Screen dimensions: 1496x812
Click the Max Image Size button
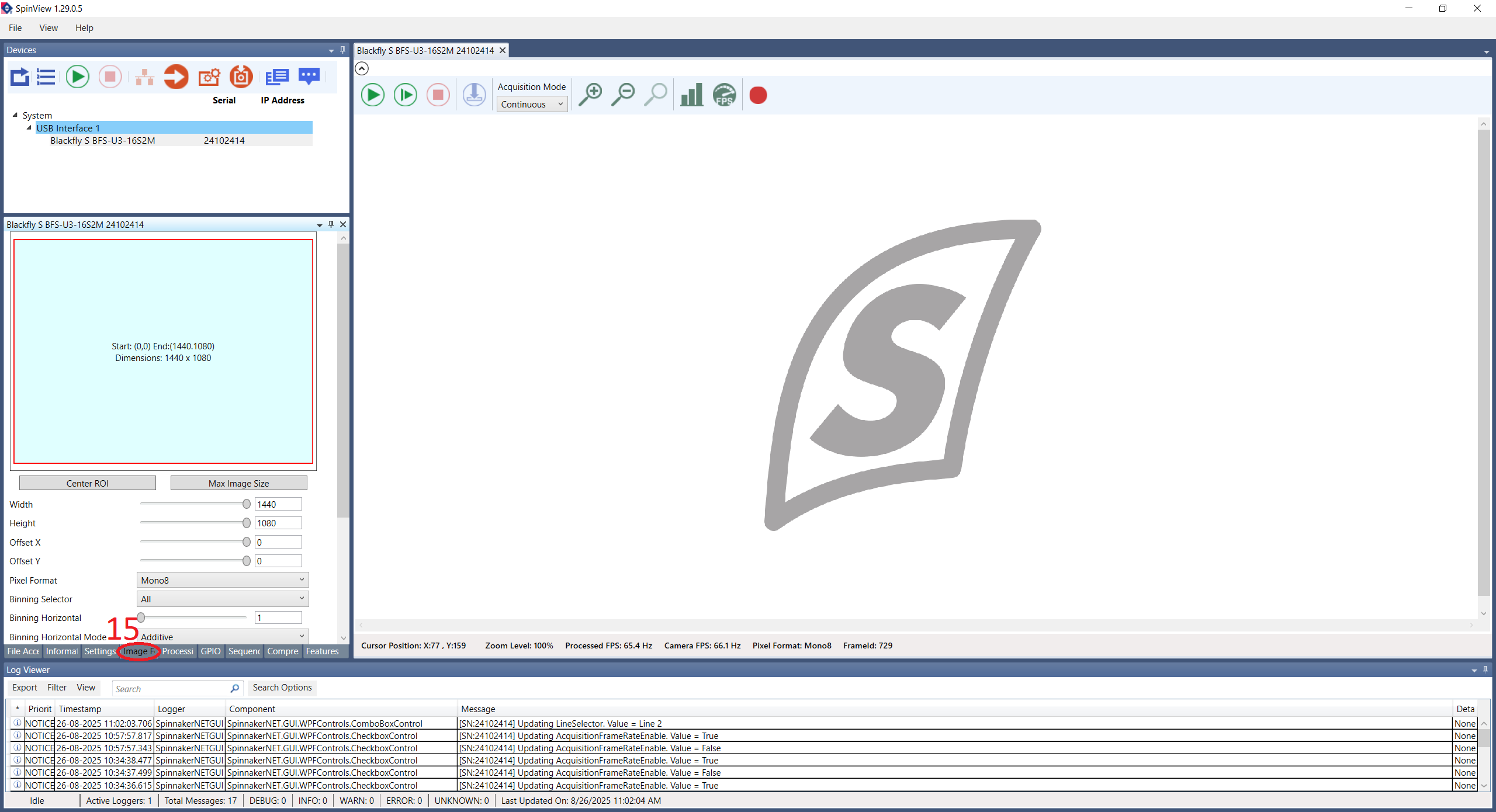(x=238, y=484)
